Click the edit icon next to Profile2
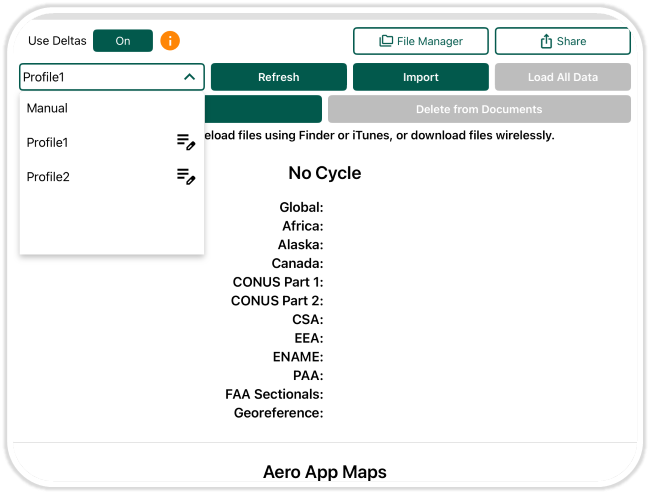 pyautogui.click(x=186, y=177)
